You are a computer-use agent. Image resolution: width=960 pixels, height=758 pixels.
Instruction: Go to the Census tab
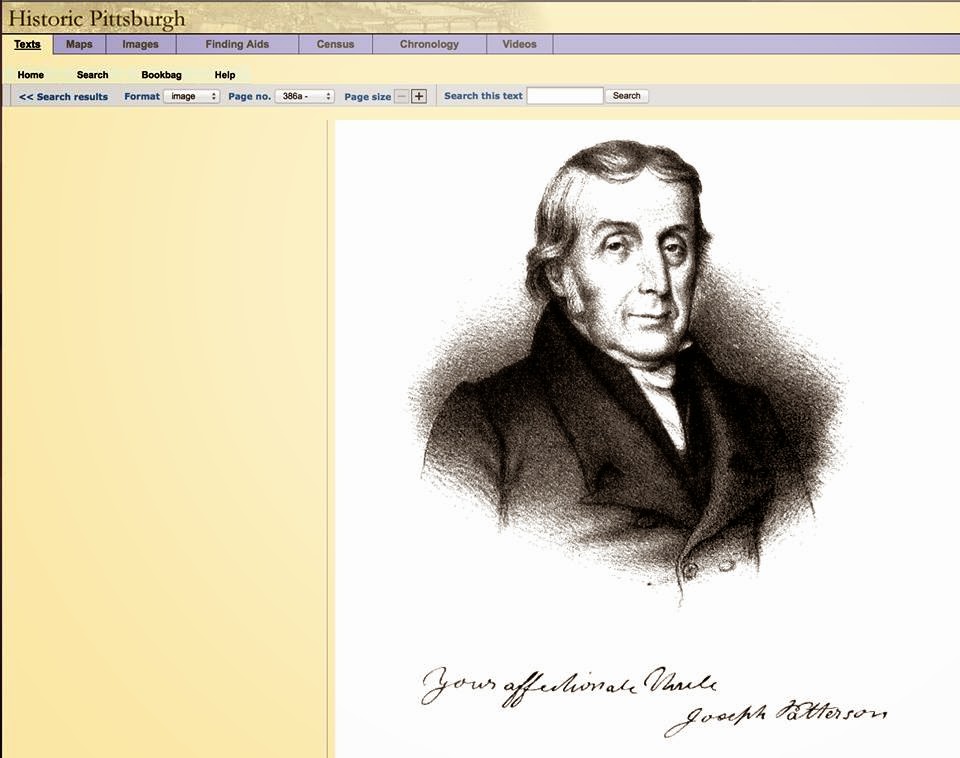(335, 44)
